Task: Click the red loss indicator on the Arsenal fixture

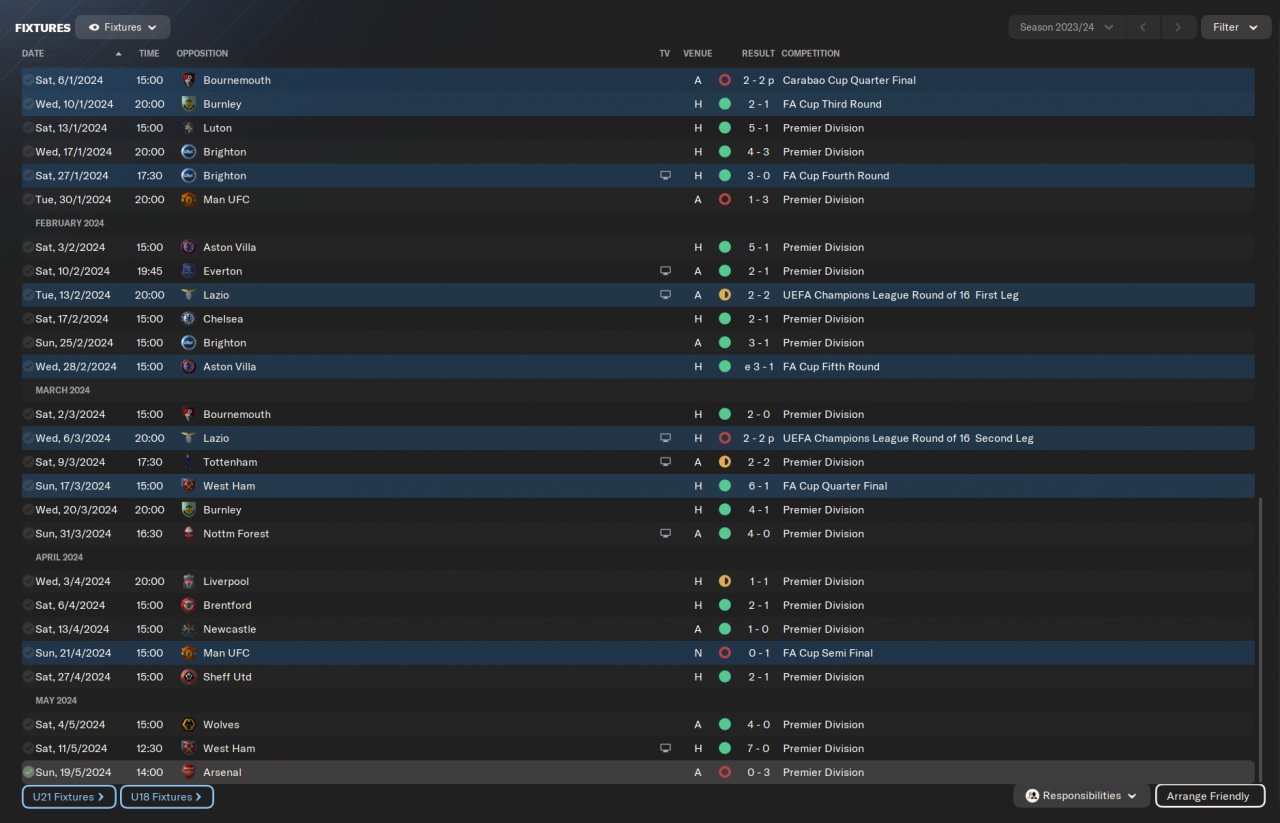Action: click(x=725, y=772)
